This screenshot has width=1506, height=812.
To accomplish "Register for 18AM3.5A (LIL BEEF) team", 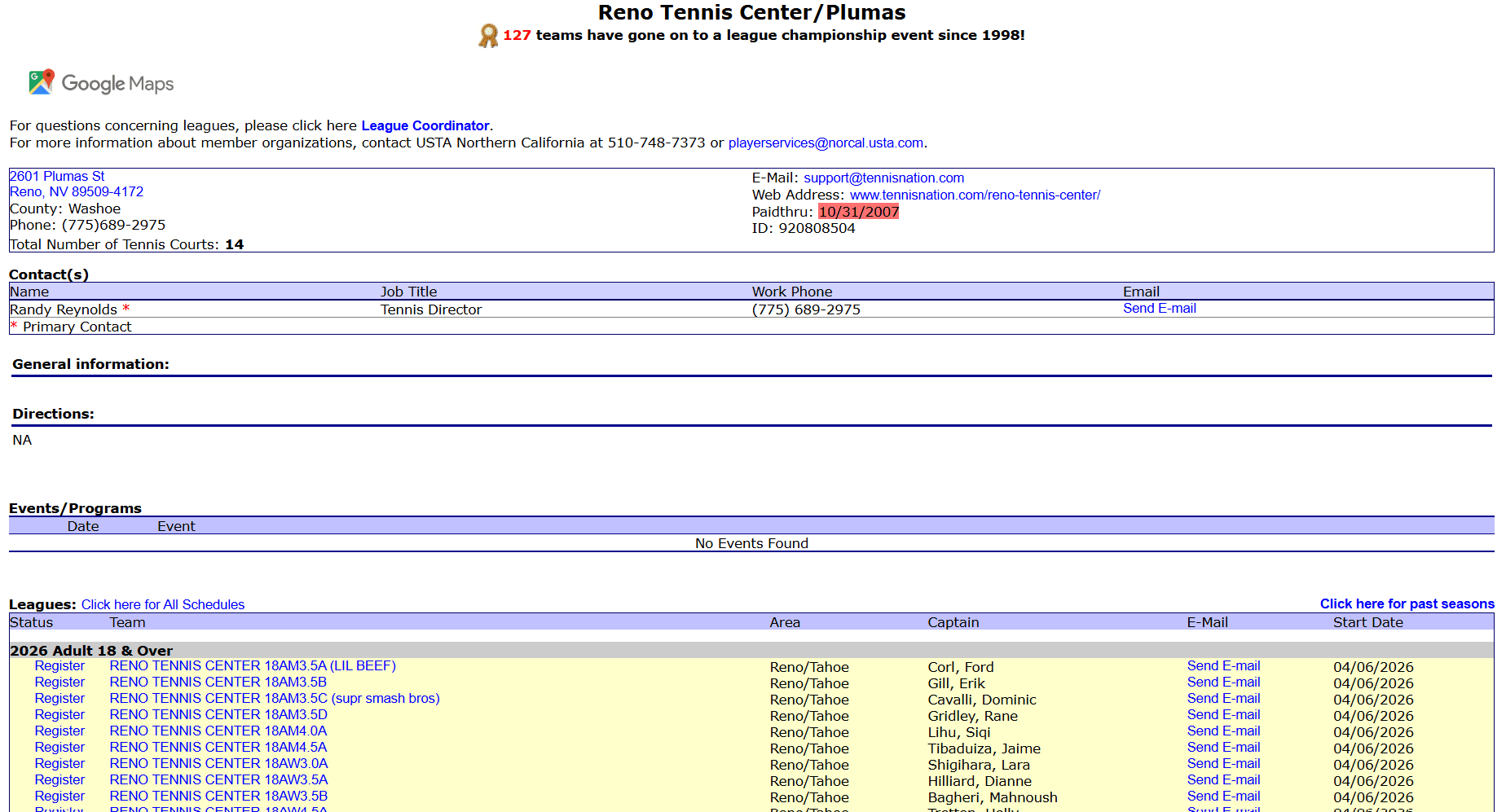I will (59, 665).
